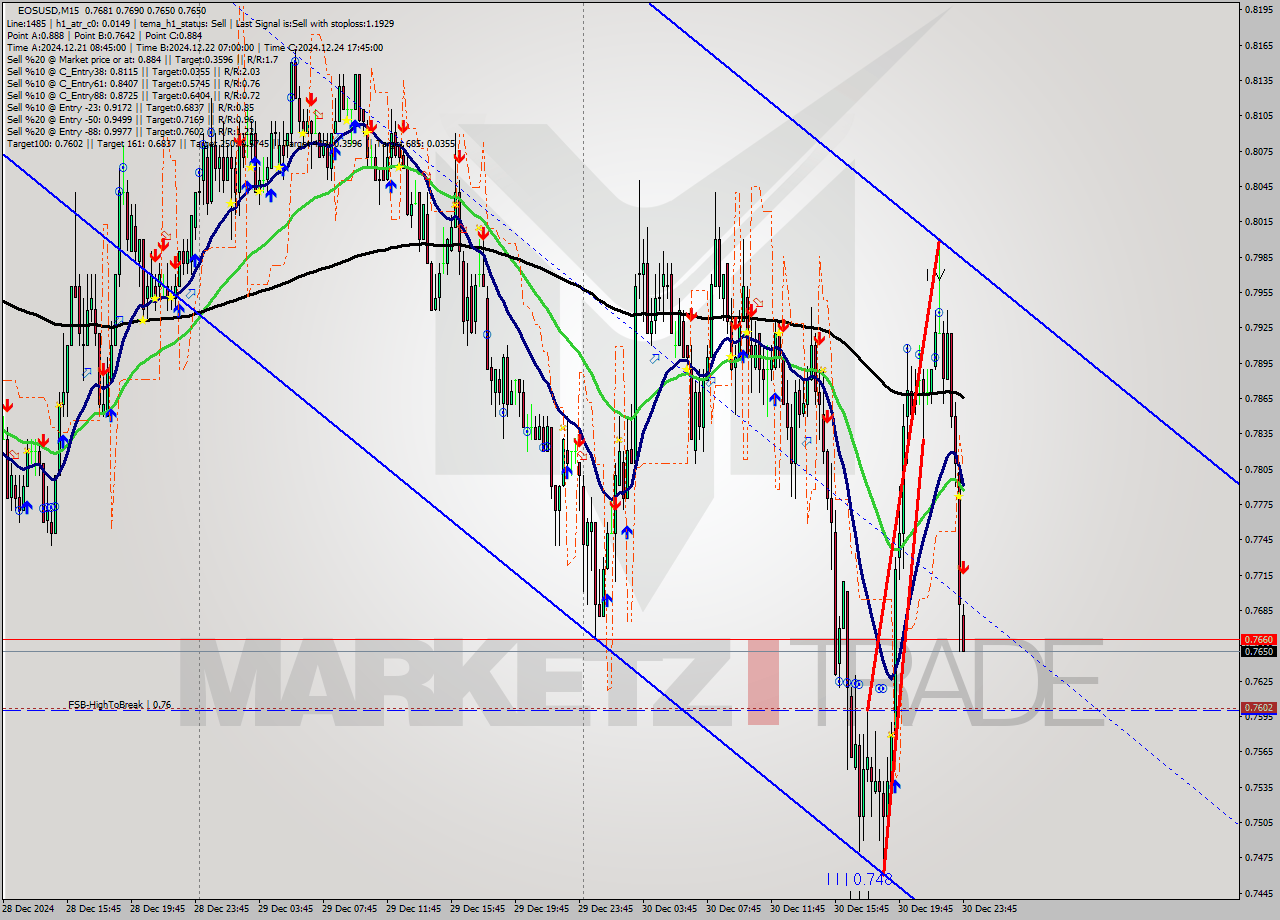The height and width of the screenshot is (920, 1280).
Task: Click the '0.748' low label on the chart
Action: 873,879
